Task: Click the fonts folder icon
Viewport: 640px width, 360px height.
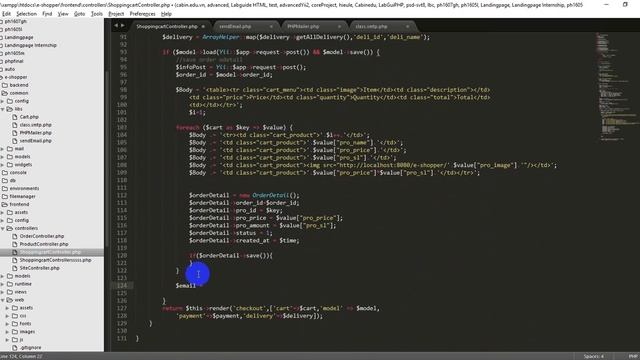Action: click(15, 324)
